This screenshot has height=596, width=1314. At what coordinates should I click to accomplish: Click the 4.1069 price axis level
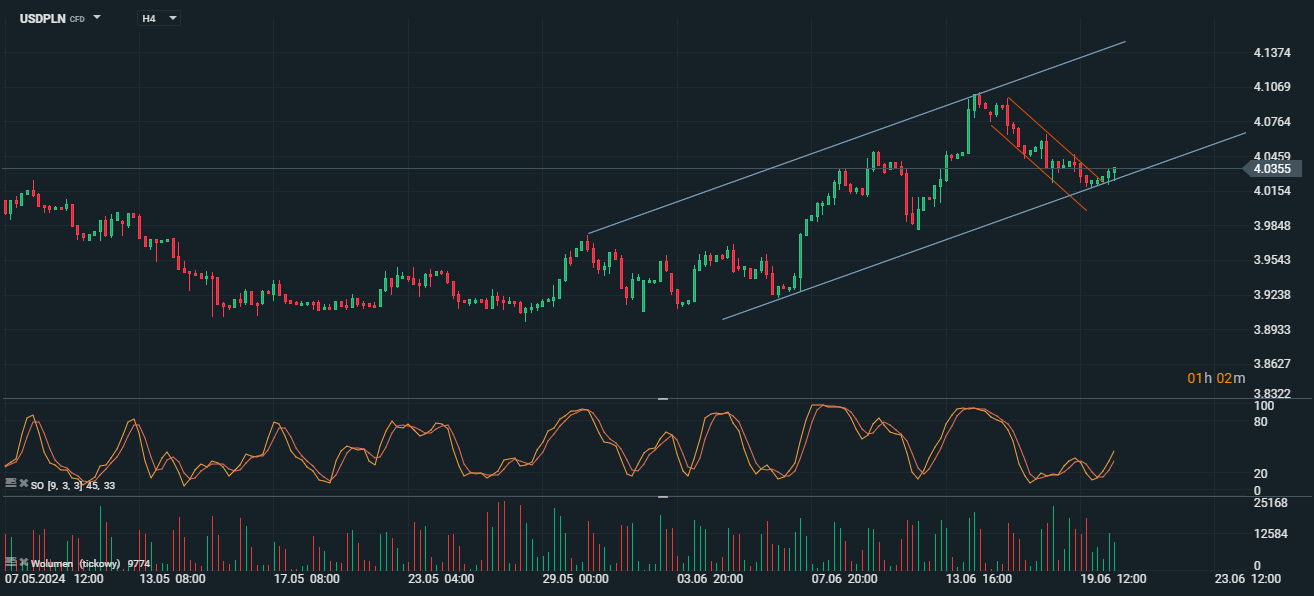[x=1271, y=87]
